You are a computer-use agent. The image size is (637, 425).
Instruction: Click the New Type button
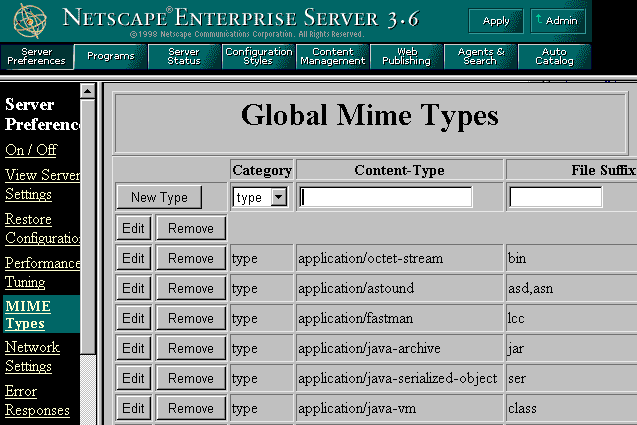click(x=159, y=197)
